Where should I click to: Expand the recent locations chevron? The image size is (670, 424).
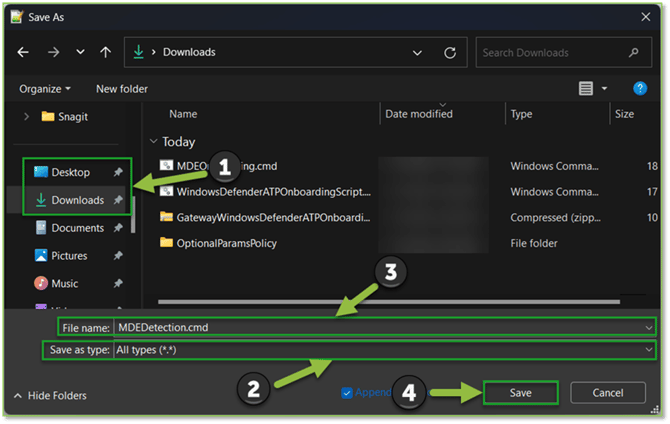[417, 52]
